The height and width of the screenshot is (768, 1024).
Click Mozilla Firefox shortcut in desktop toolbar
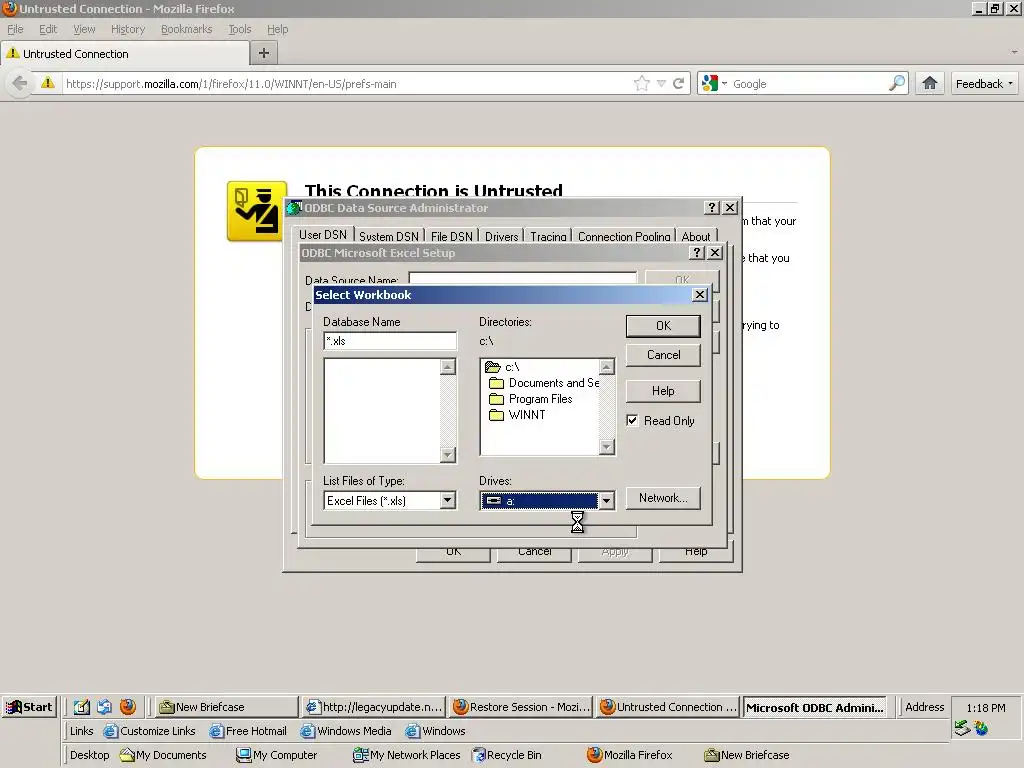[630, 755]
